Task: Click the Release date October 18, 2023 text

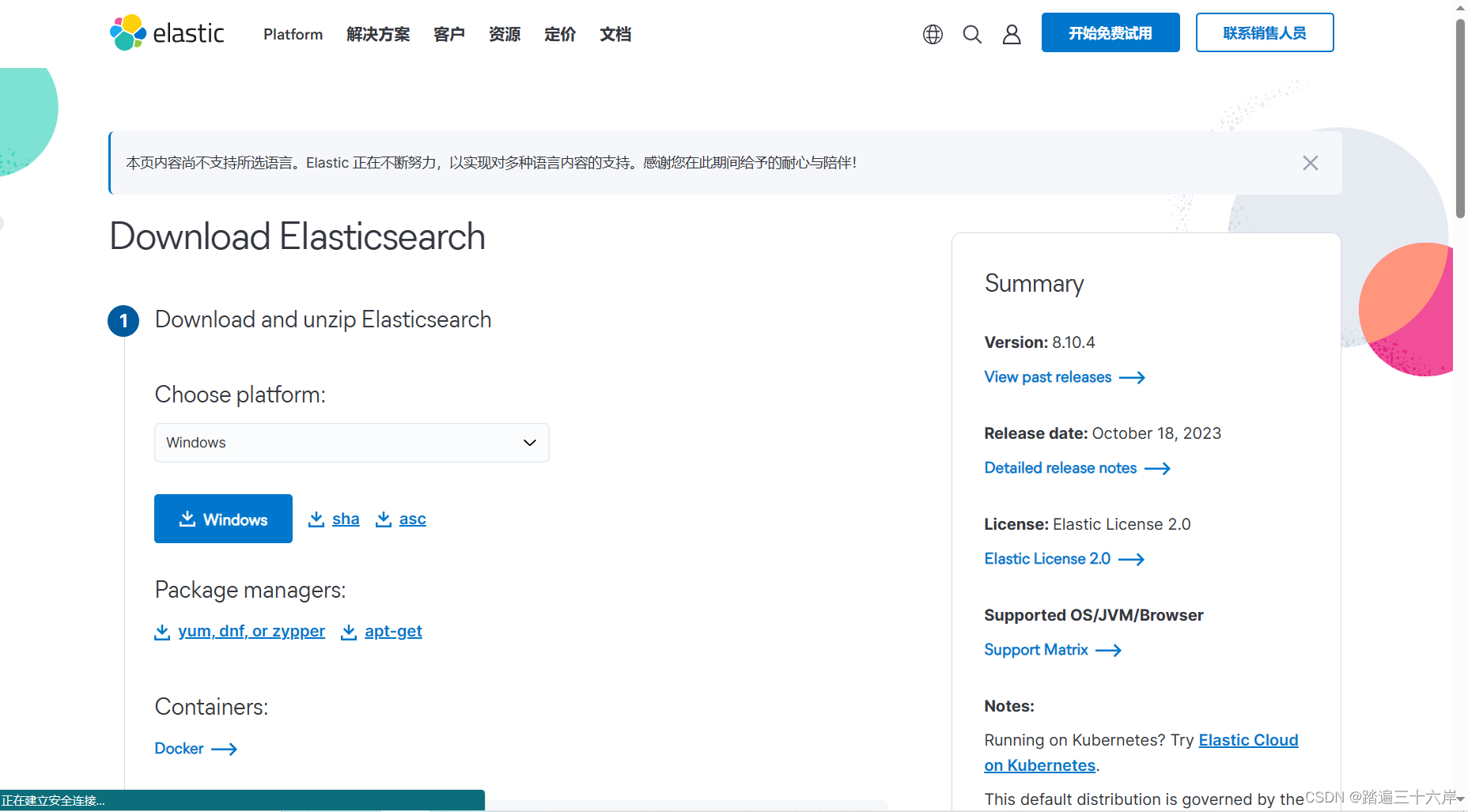Action: tap(1103, 433)
